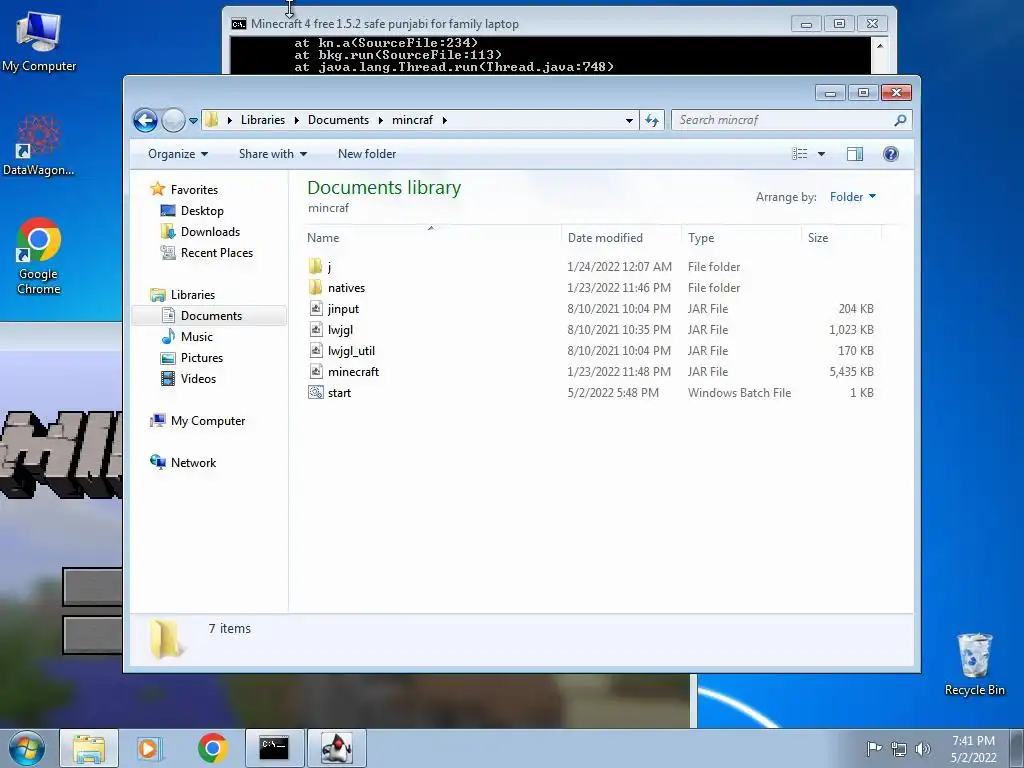Click the search magnifier icon
Viewport: 1024px width, 768px height.
(900, 120)
